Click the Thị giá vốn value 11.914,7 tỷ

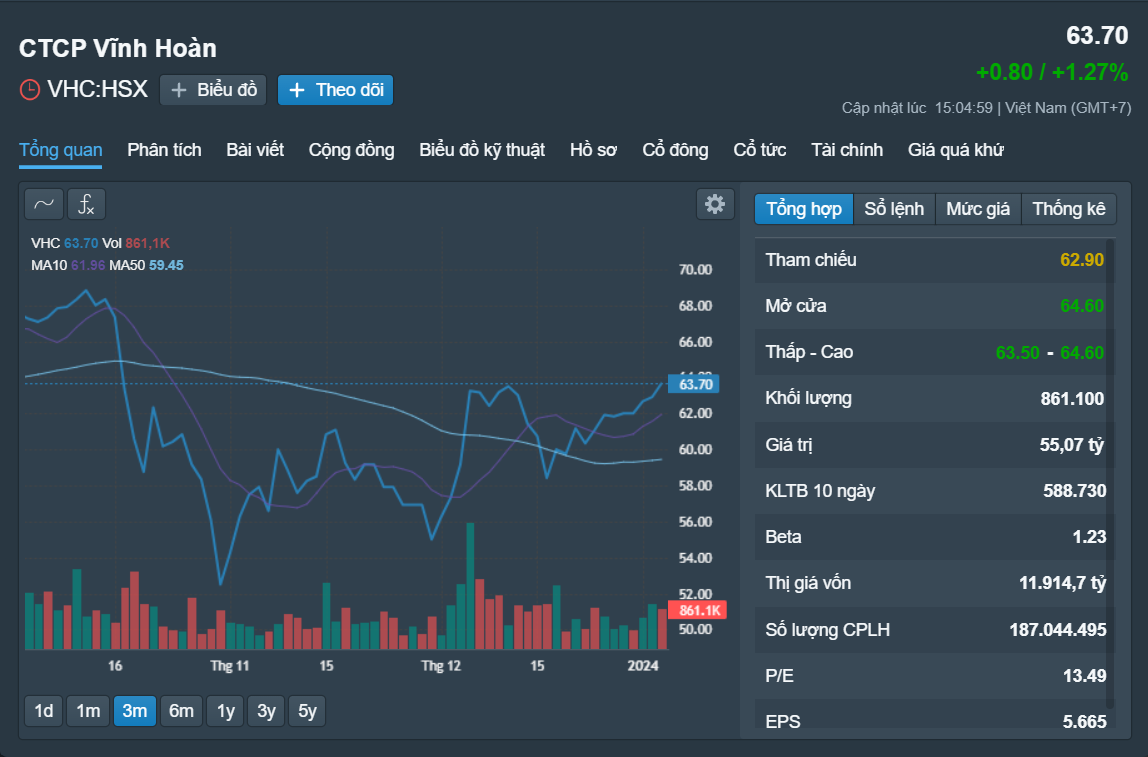click(1062, 583)
